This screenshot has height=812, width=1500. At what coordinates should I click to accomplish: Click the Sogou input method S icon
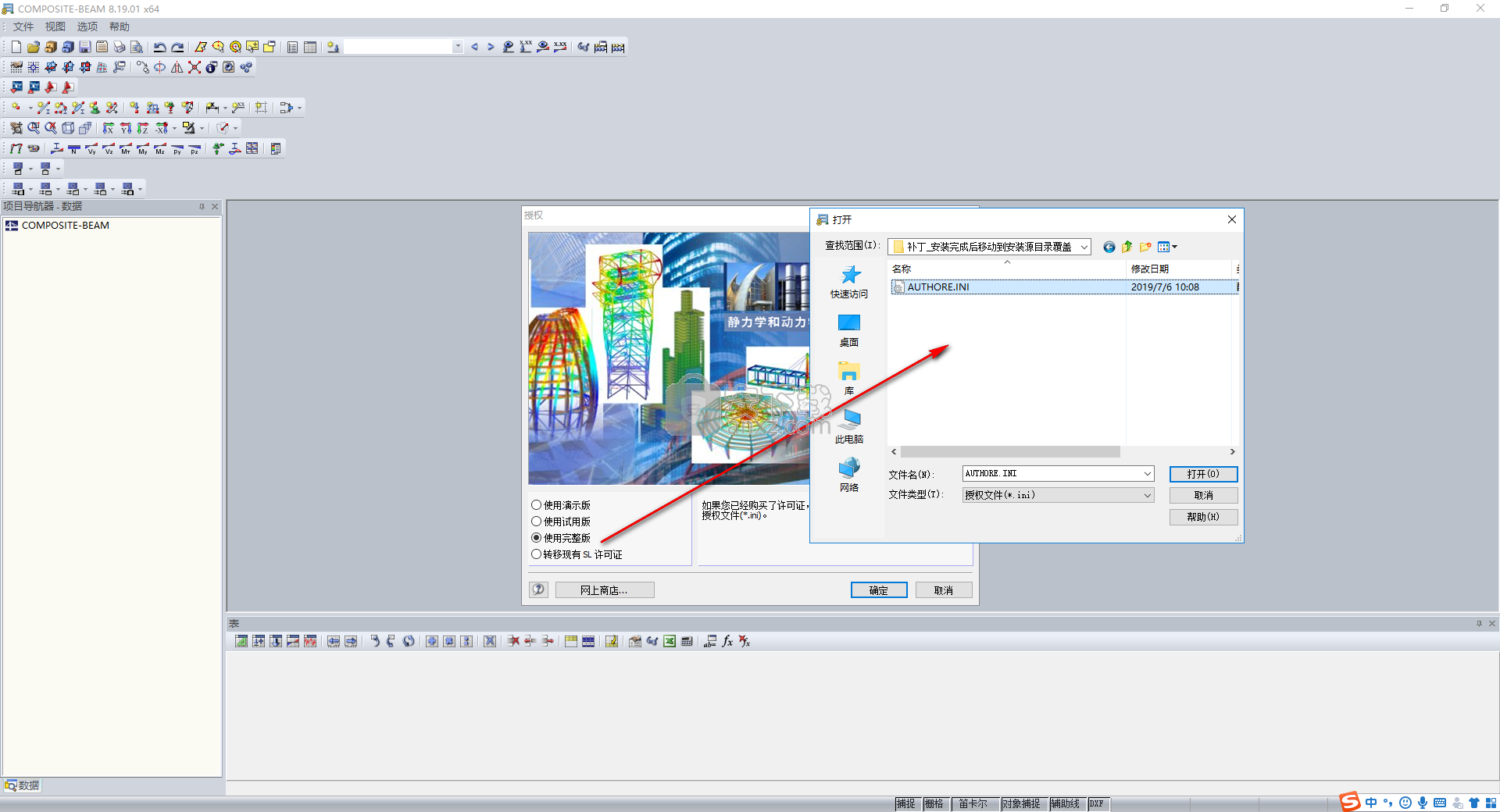click(x=1350, y=802)
